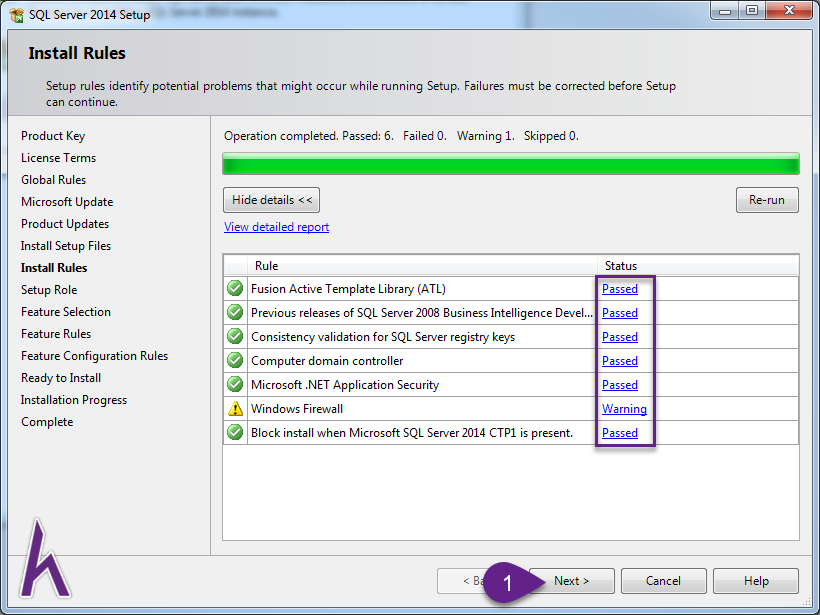Click the green completed progress bar
820x615 pixels.
[x=511, y=164]
